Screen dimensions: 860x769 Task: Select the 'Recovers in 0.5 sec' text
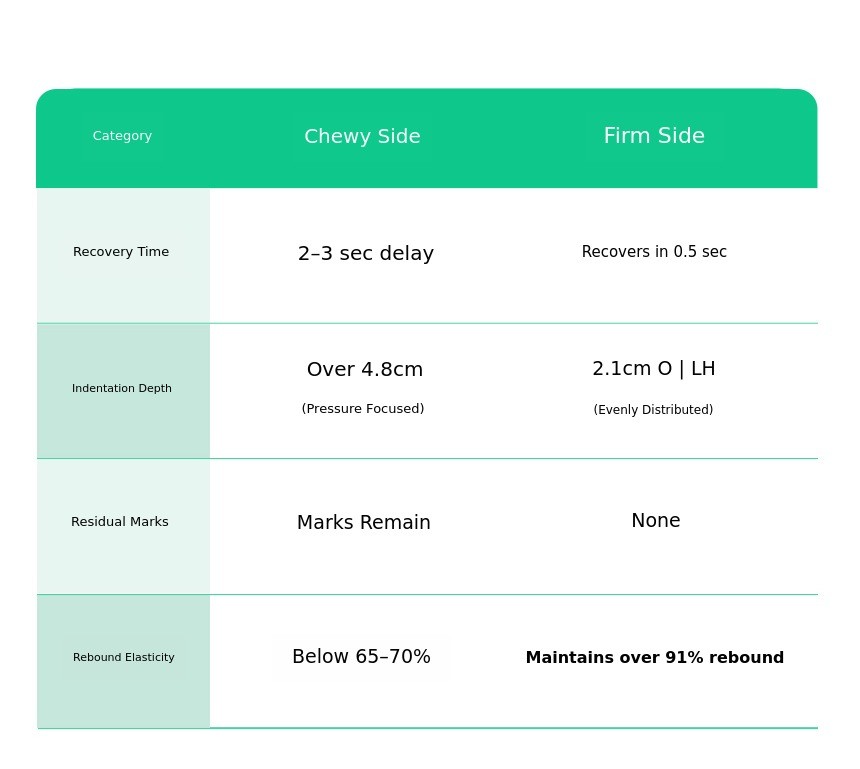tap(654, 252)
